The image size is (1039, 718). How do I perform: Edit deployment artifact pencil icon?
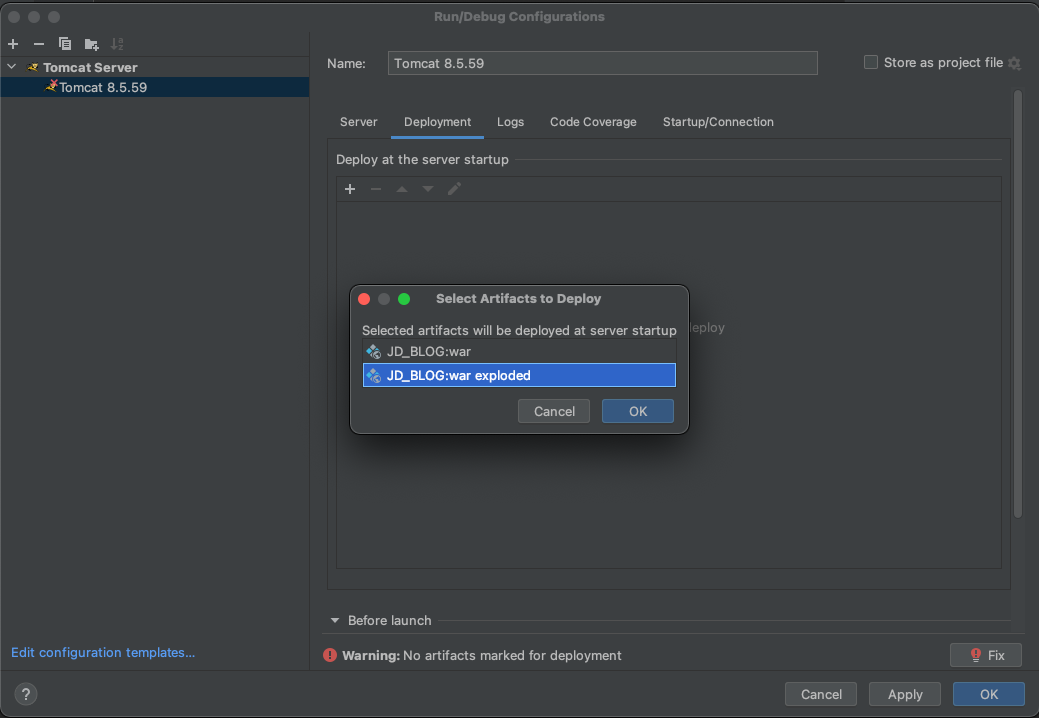tap(454, 189)
